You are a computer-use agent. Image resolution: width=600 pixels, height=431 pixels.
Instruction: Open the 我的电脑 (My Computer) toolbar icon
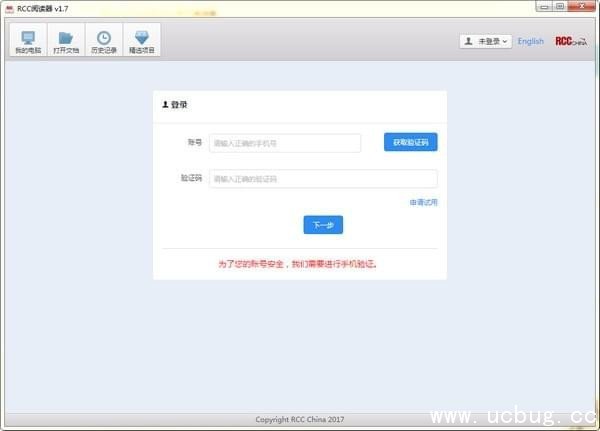point(28,40)
